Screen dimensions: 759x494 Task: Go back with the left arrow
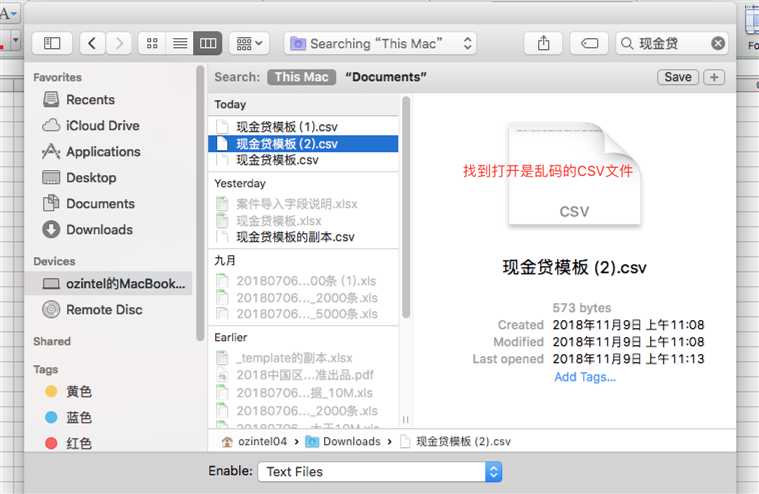pos(92,44)
